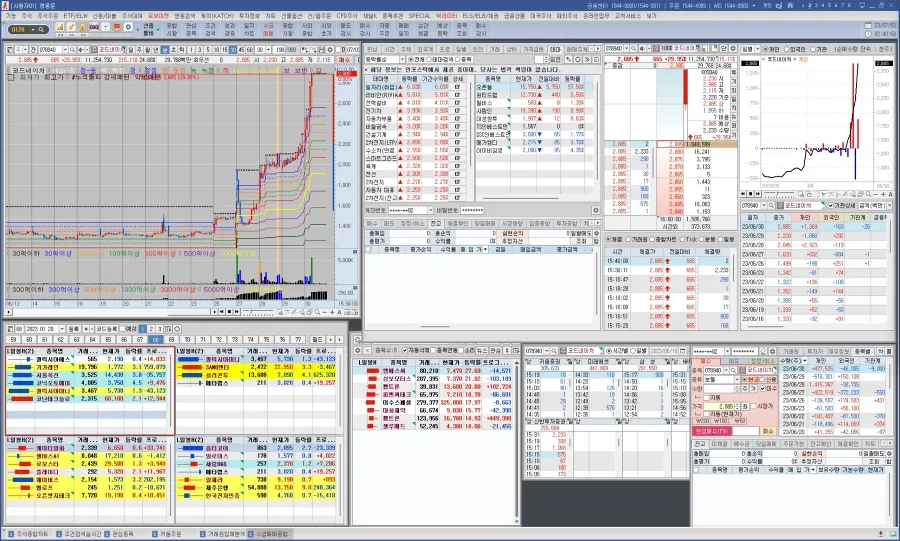Click the yellow chart icon in the top toolbar
The height and width of the screenshot is (541, 900).
coord(60,27)
